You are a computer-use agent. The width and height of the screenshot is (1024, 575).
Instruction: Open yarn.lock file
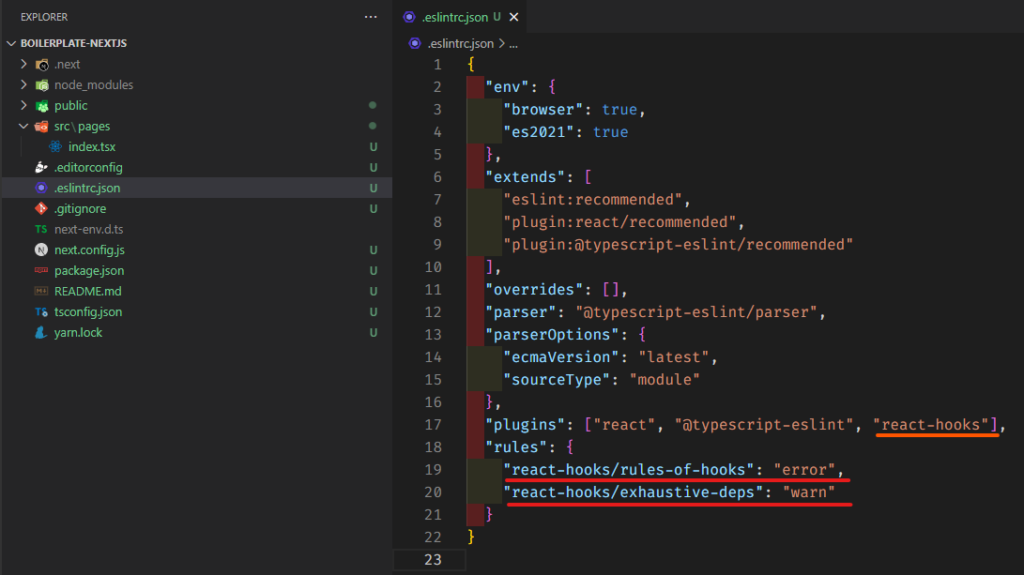coord(78,333)
